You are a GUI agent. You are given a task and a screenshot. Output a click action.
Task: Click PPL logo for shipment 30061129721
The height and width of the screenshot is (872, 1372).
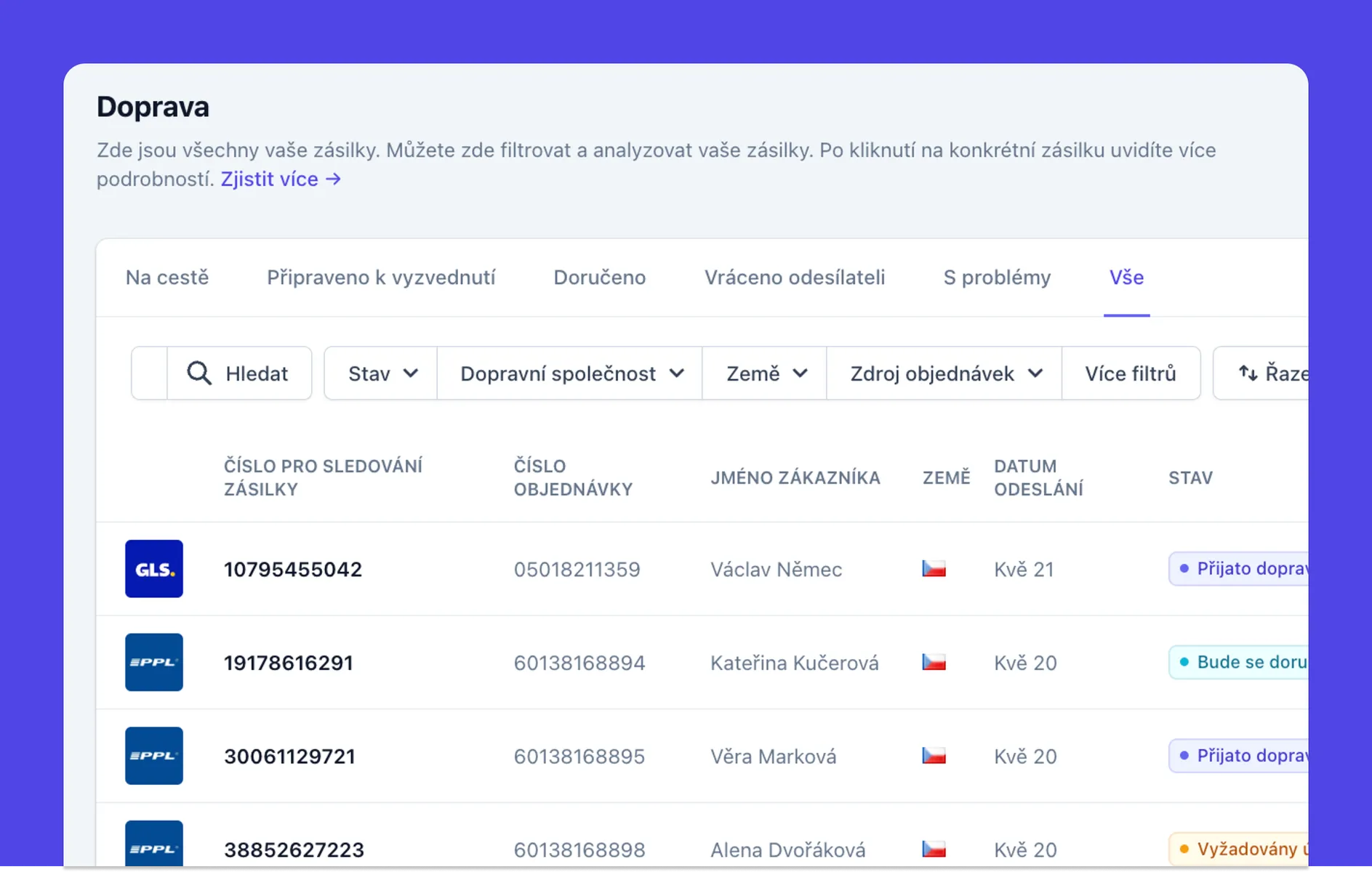pyautogui.click(x=153, y=756)
